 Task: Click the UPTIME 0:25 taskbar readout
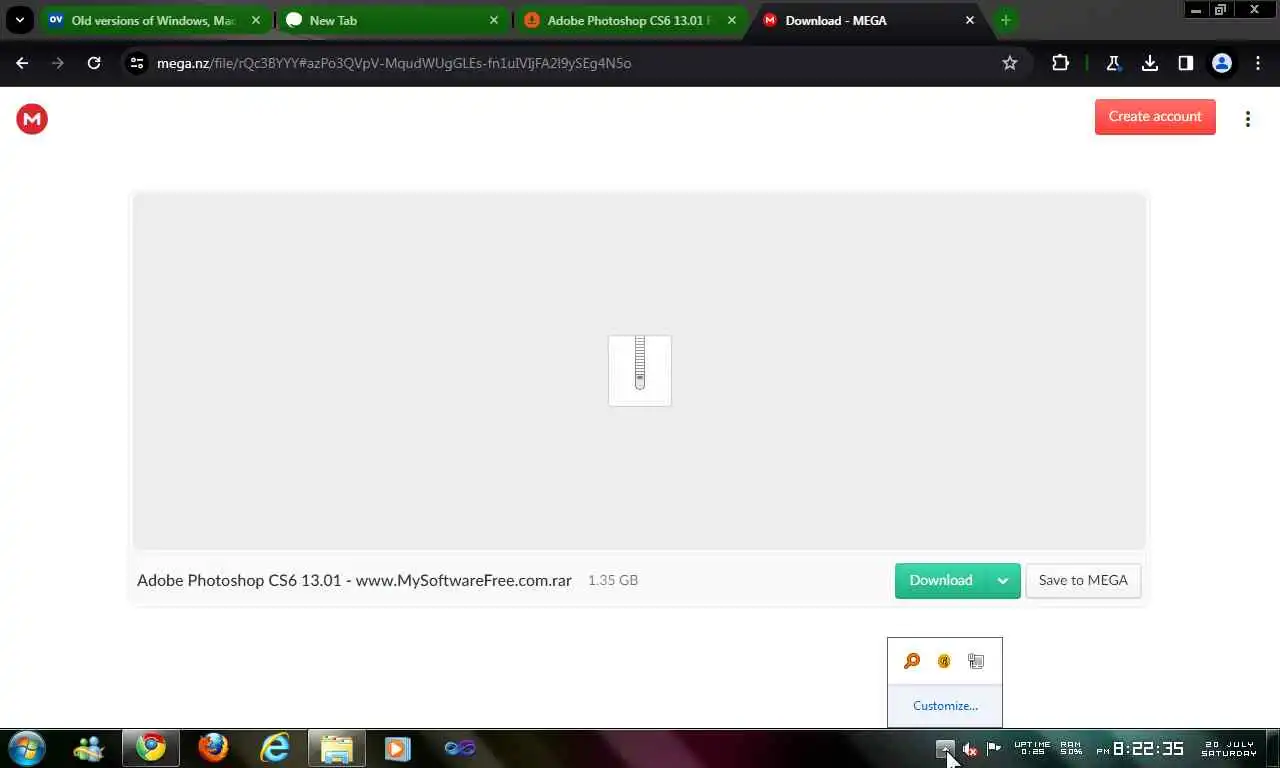[x=1032, y=748]
